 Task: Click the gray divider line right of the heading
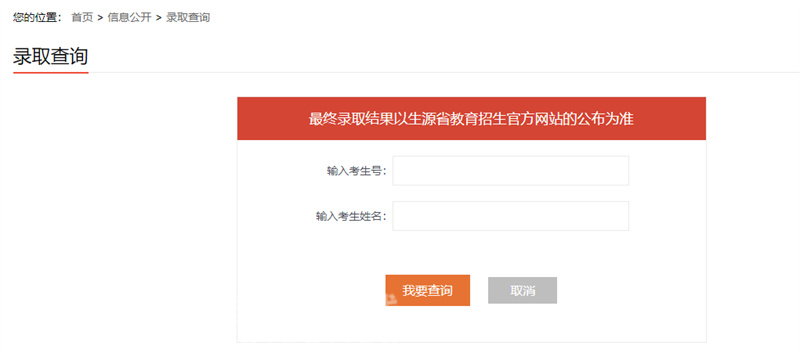(x=444, y=72)
